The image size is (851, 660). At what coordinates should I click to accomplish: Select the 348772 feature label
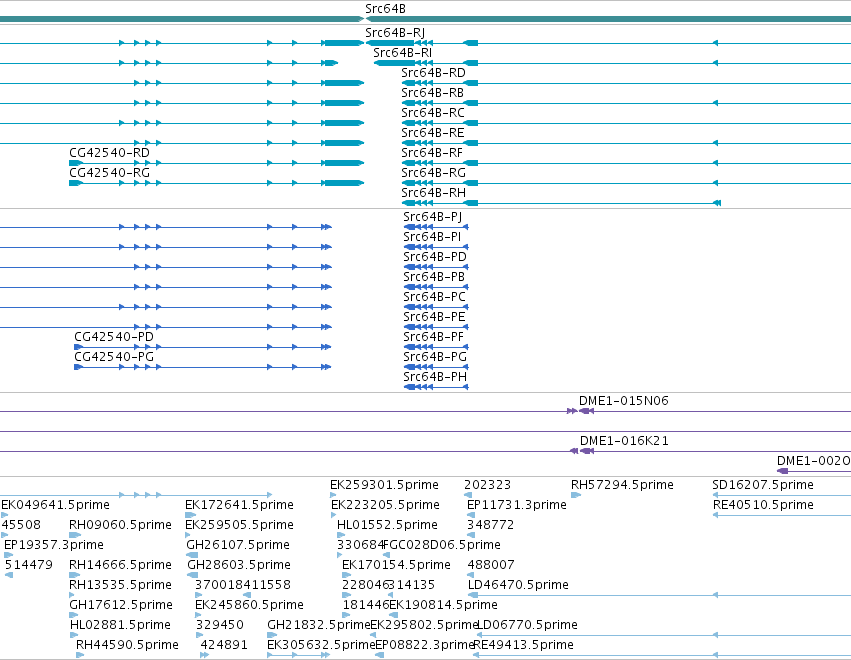pos(491,525)
